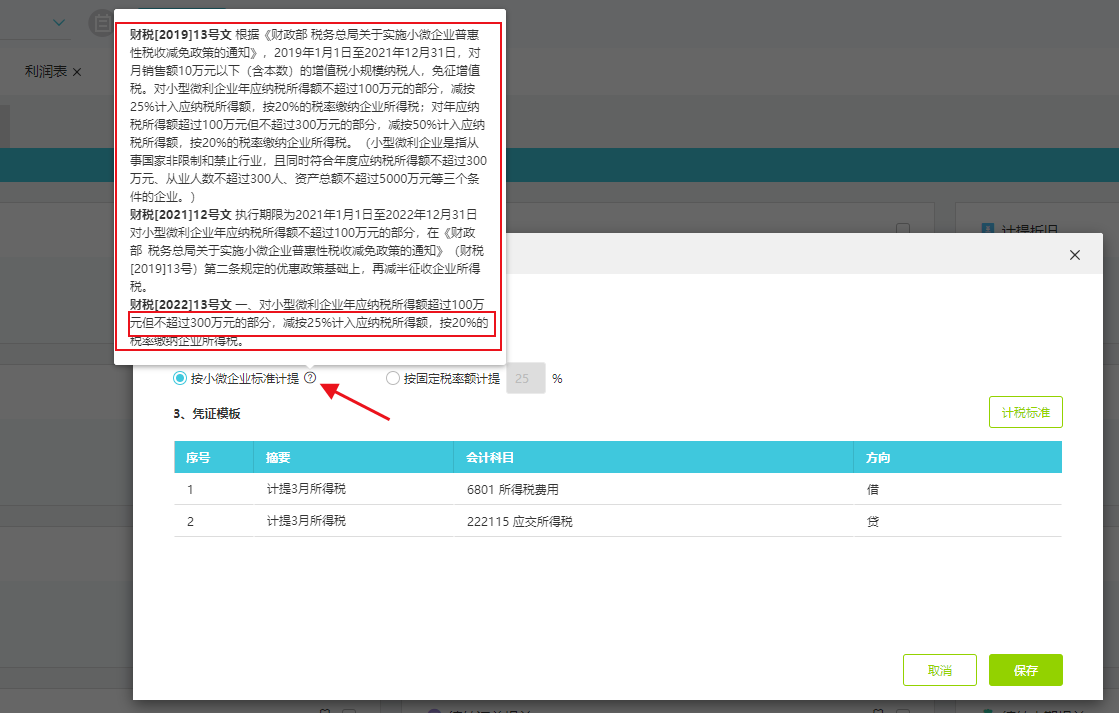Click the 财税[2021]12号文 heading in tooltip
The image size is (1119, 713).
pos(181,215)
